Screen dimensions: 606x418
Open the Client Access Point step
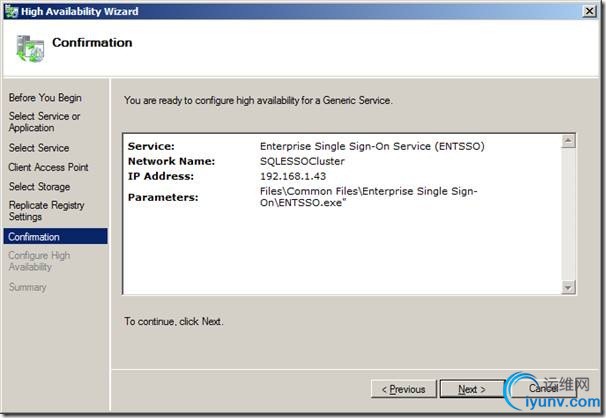pyautogui.click(x=48, y=167)
